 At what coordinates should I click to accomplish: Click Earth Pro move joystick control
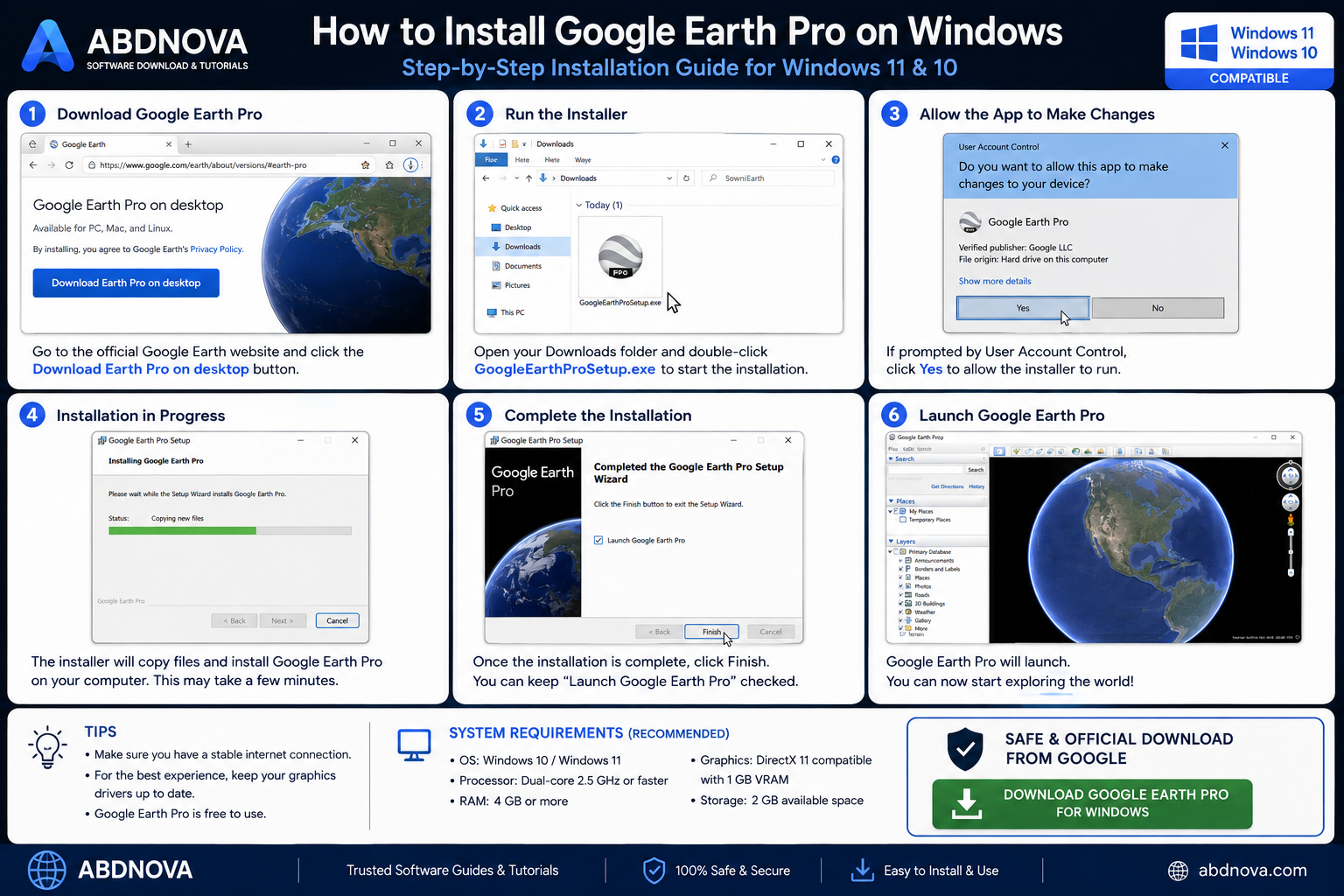point(1291,502)
